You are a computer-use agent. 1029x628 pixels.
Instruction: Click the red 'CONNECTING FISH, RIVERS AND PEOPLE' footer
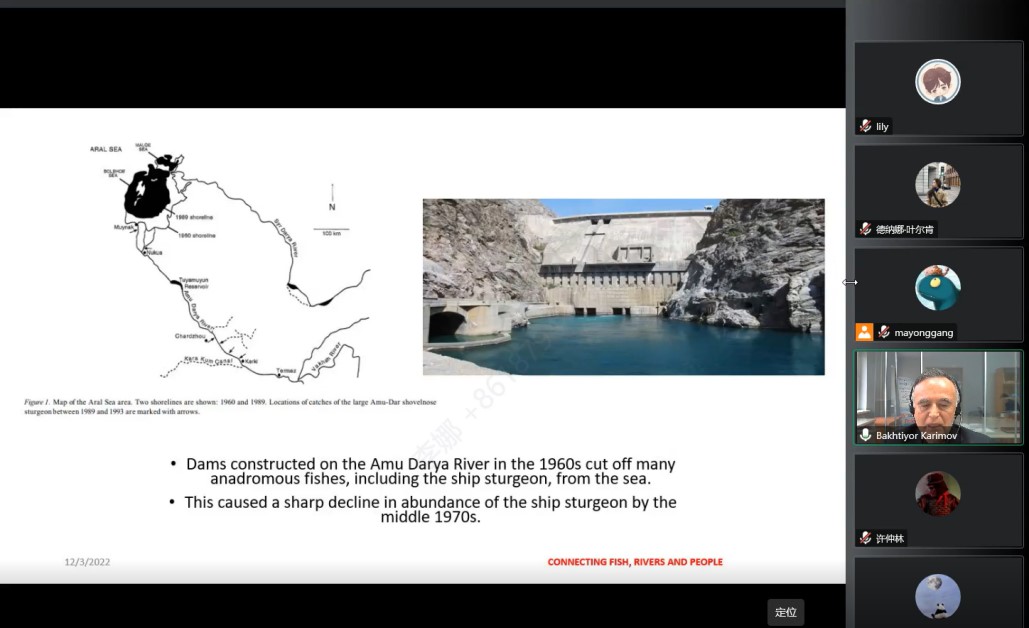click(x=634, y=562)
